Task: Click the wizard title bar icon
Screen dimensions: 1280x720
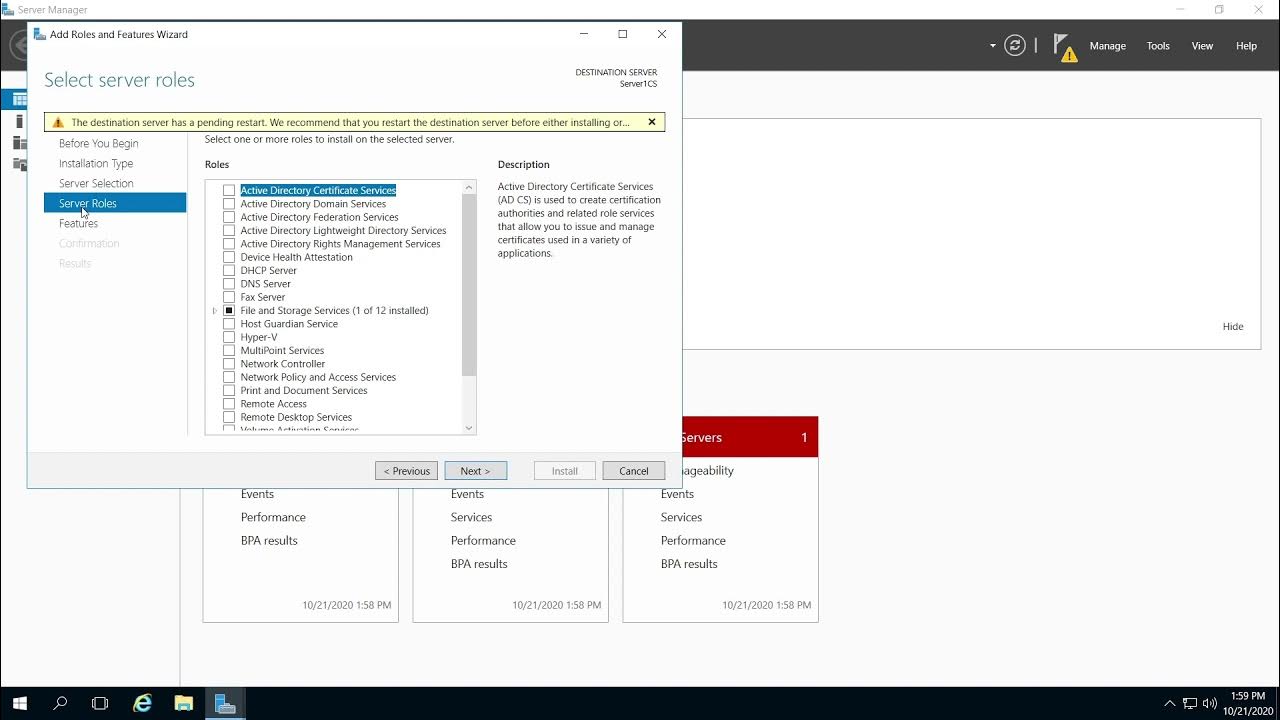Action: (x=40, y=34)
